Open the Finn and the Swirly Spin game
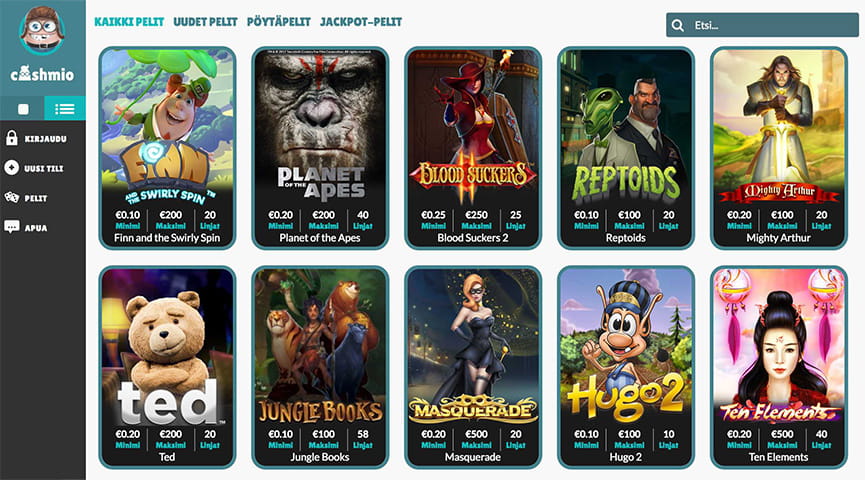Screen dimensions: 865x480 point(167,148)
